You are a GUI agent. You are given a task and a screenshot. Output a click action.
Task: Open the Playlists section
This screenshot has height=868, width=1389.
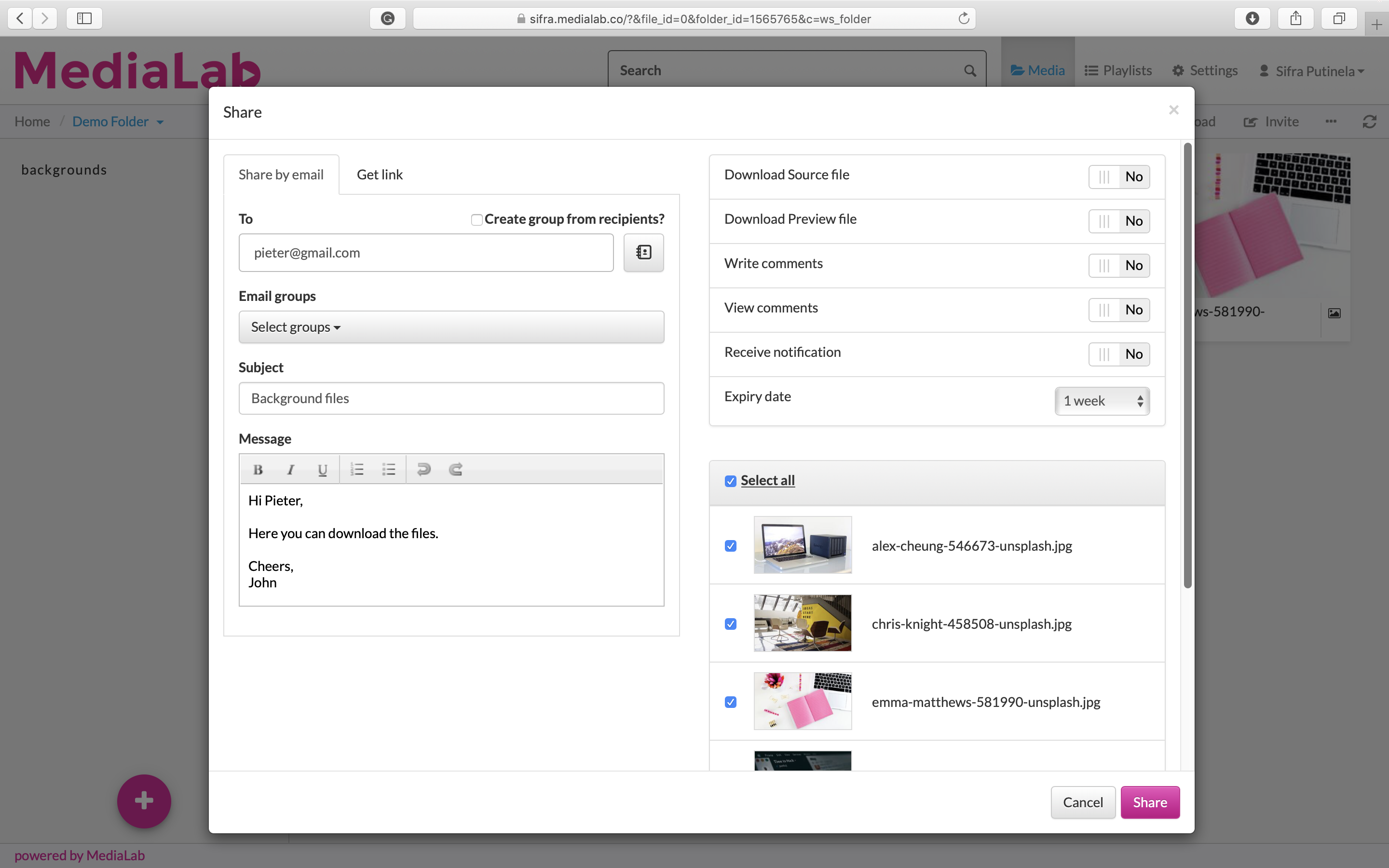(x=1118, y=70)
